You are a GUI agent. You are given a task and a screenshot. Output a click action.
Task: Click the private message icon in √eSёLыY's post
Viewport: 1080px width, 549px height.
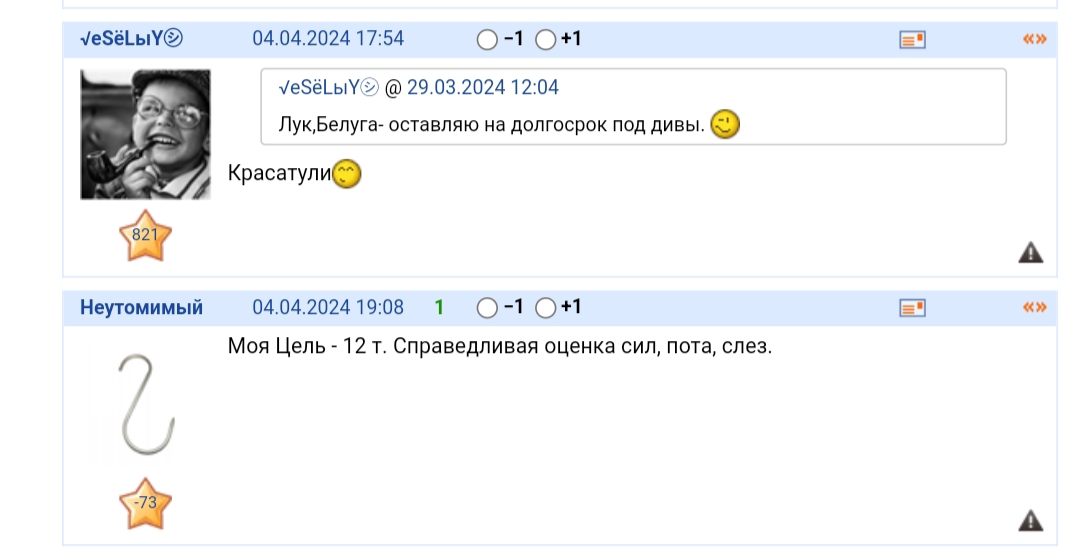[x=912, y=39]
